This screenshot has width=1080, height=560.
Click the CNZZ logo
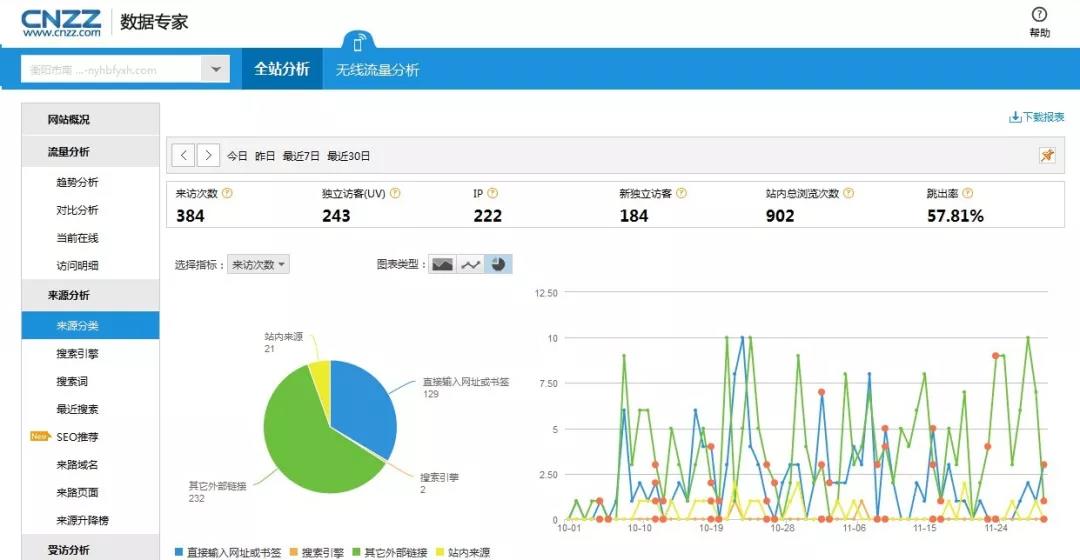[x=62, y=23]
